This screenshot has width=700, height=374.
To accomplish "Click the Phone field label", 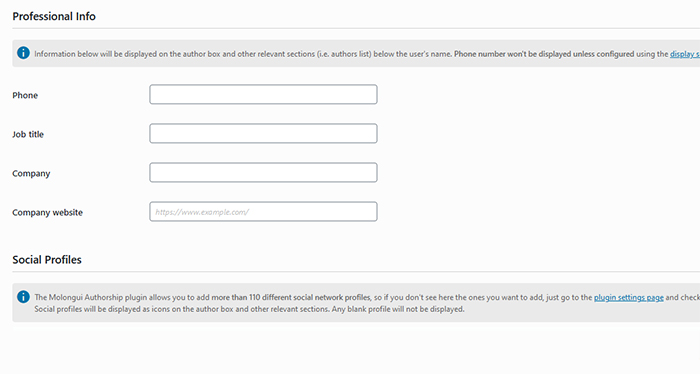I will (25, 95).
